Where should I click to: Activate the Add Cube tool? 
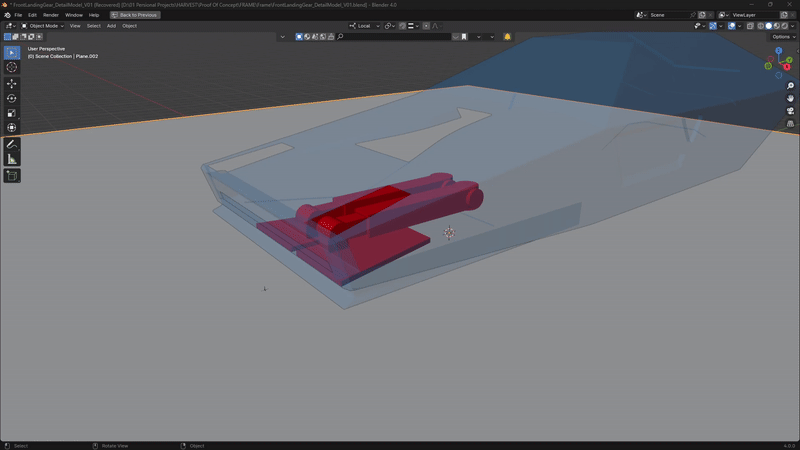point(12,176)
